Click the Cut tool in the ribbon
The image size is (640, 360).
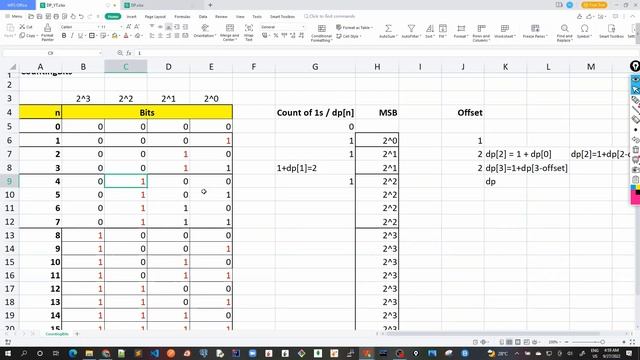click(x=26, y=27)
